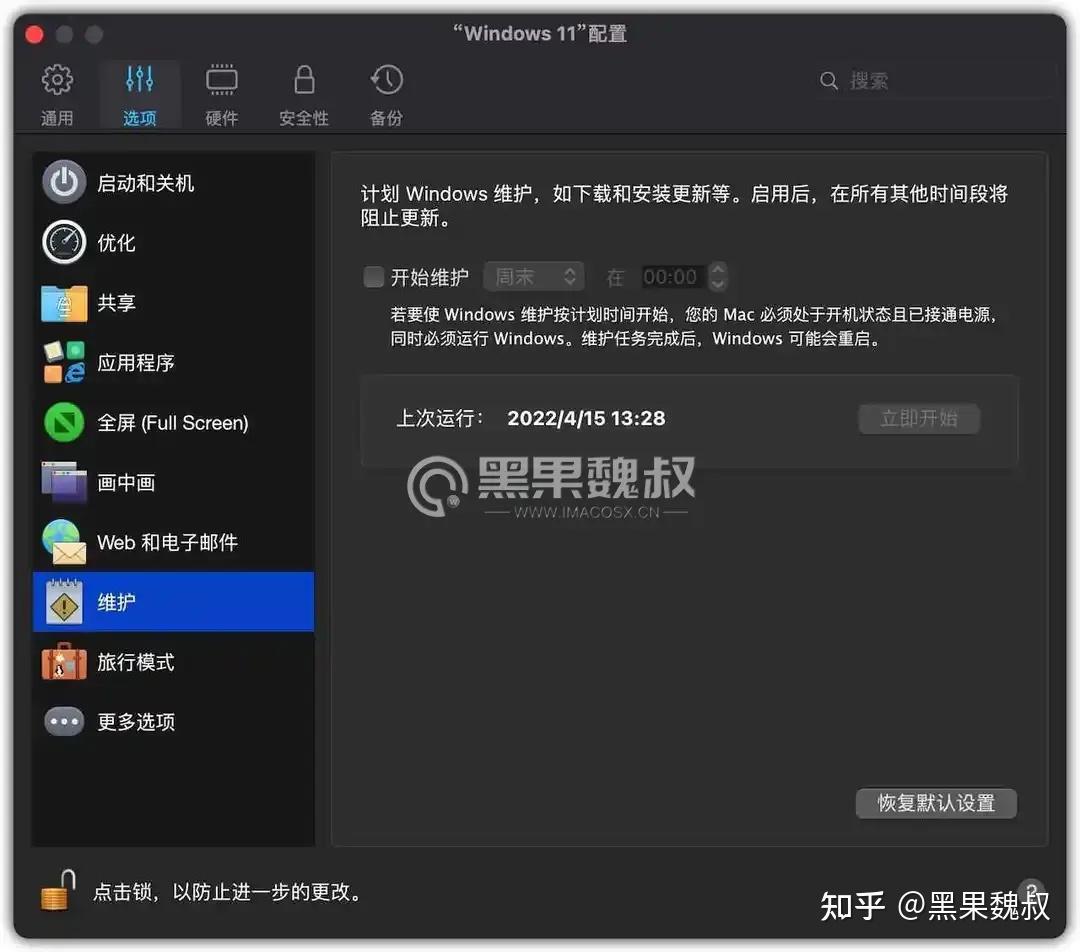
Task: Click the 恢复默认设置 button
Action: [935, 803]
